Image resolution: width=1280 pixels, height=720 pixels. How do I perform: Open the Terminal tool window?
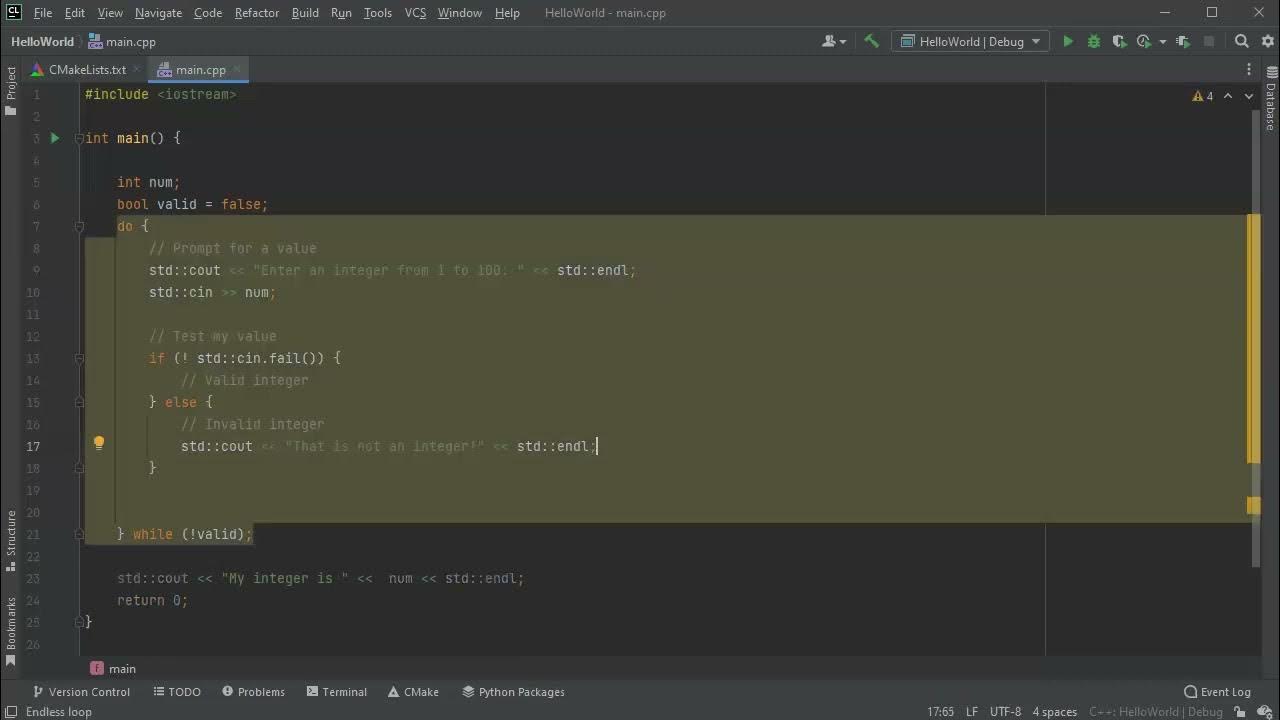click(337, 692)
